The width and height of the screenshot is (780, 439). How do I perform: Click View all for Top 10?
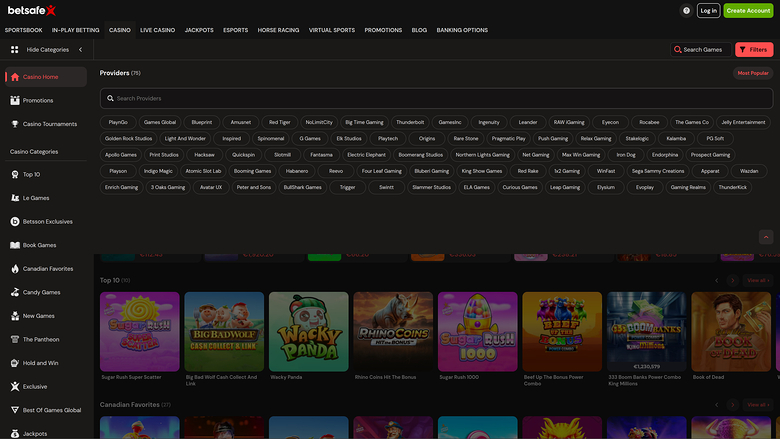[758, 280]
